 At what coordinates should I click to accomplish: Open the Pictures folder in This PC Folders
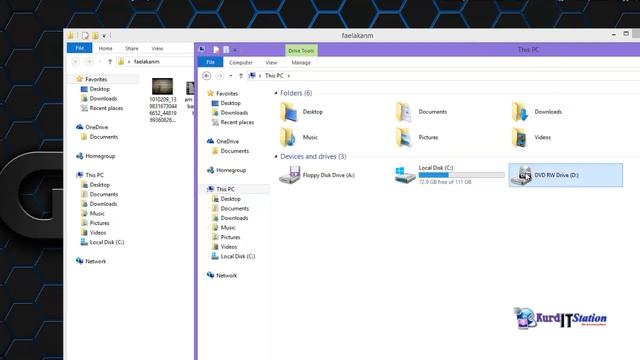(417, 138)
